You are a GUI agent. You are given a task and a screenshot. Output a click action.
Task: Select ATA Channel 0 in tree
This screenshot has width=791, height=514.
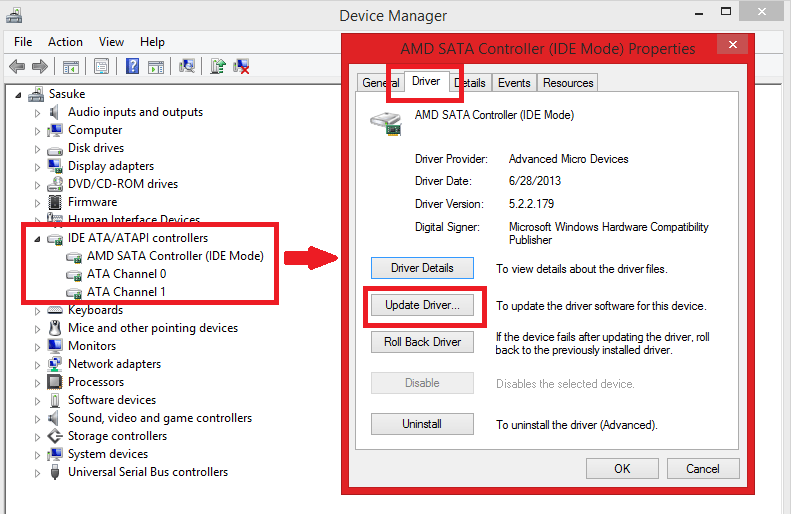tap(126, 274)
